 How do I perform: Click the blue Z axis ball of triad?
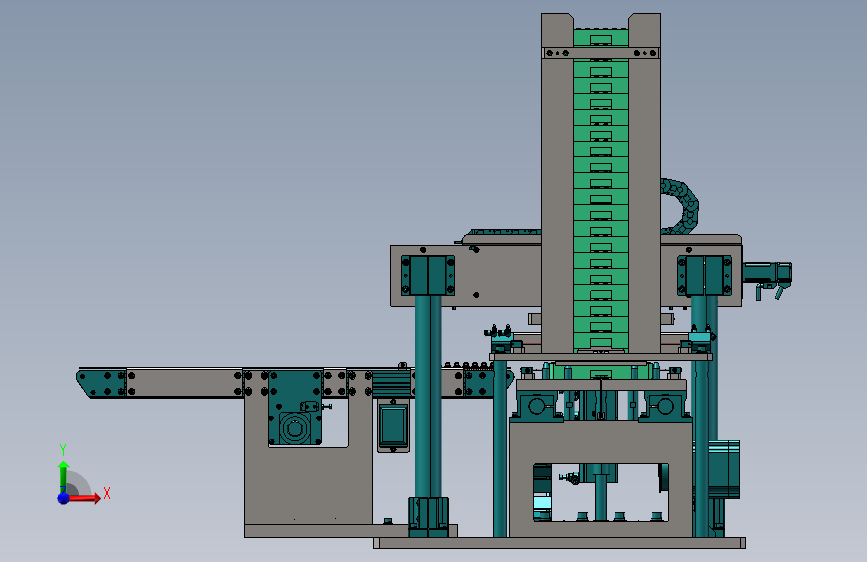[63, 498]
